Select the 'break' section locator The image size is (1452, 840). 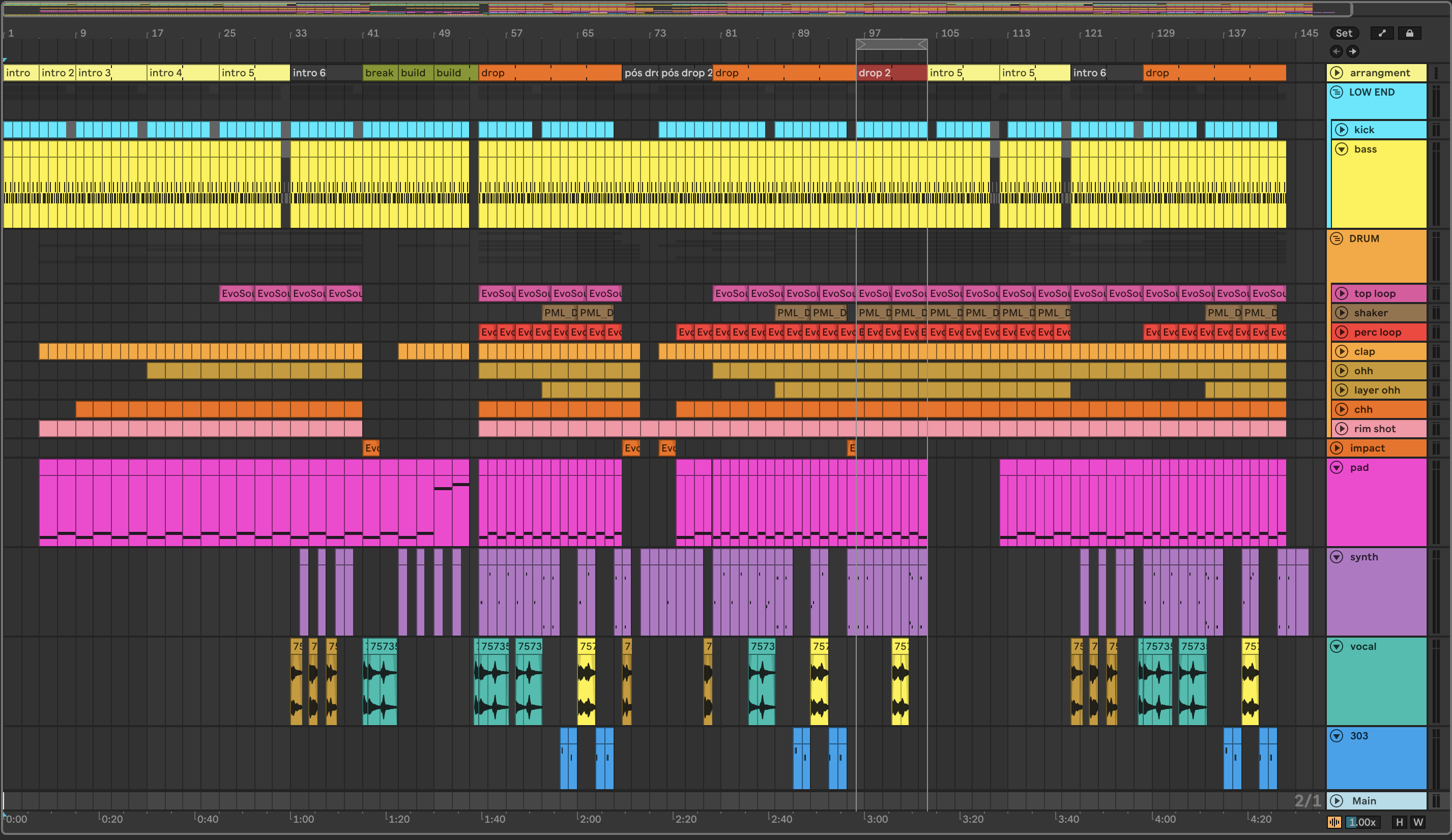pyautogui.click(x=379, y=73)
